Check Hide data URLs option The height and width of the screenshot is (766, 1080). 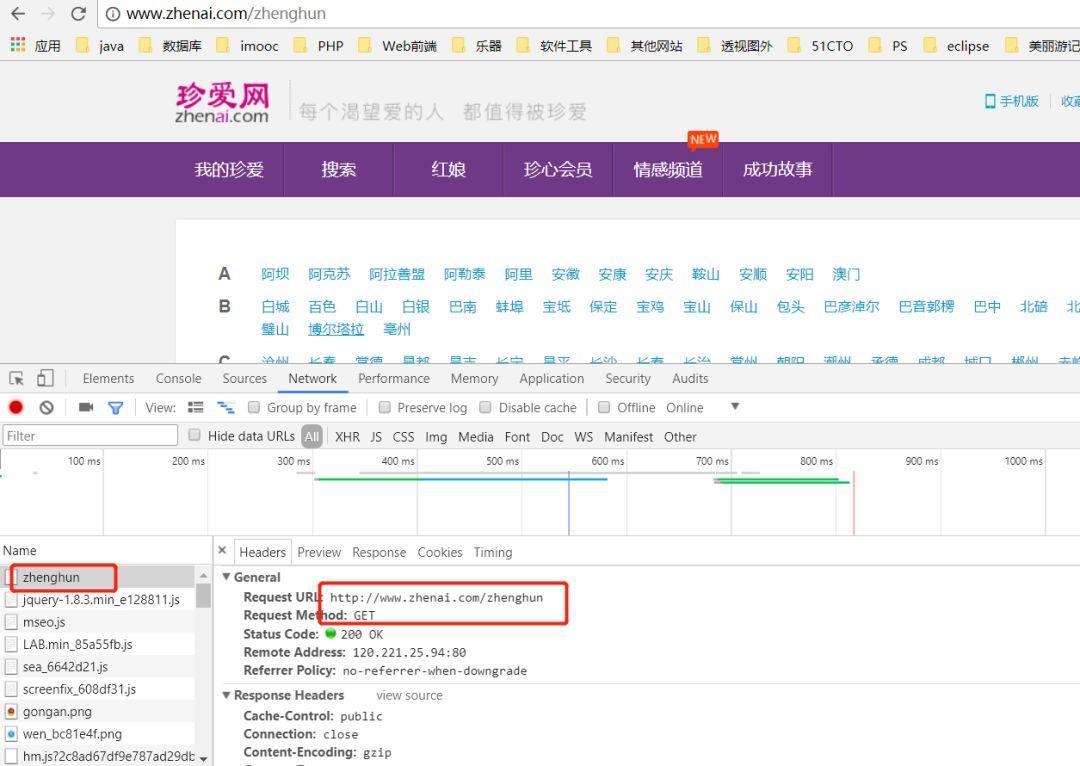[x=194, y=435]
